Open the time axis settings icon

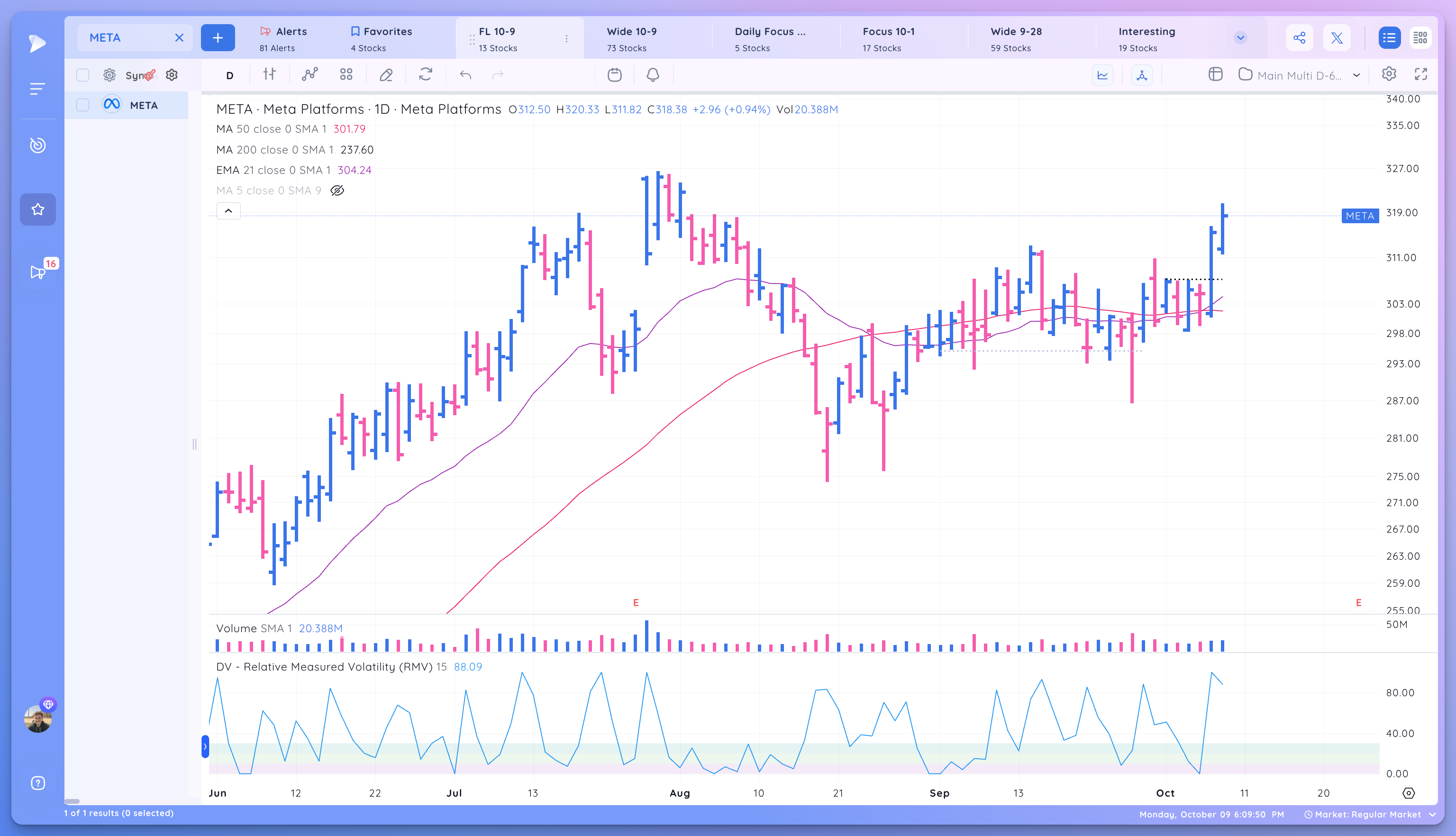point(1408,793)
